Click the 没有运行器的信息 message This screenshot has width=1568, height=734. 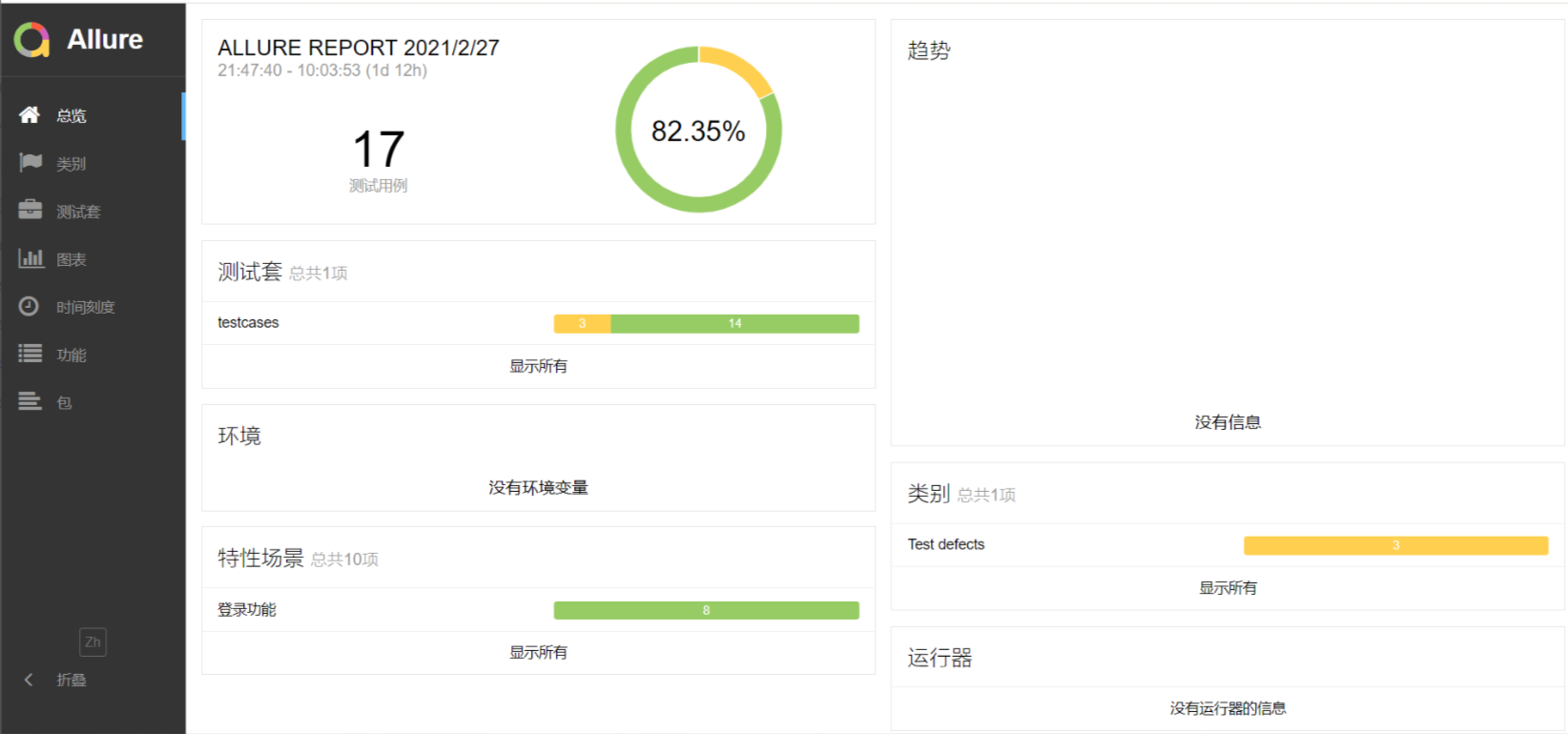pos(1228,708)
